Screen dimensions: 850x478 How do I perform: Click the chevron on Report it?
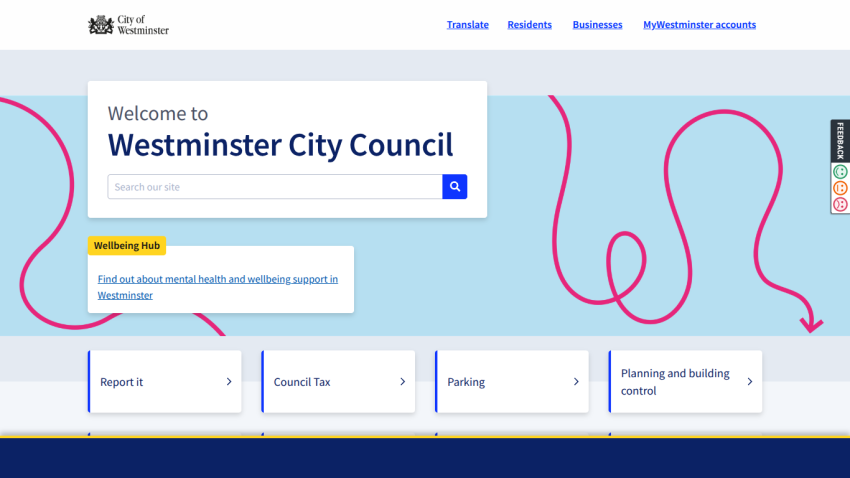pyautogui.click(x=229, y=382)
